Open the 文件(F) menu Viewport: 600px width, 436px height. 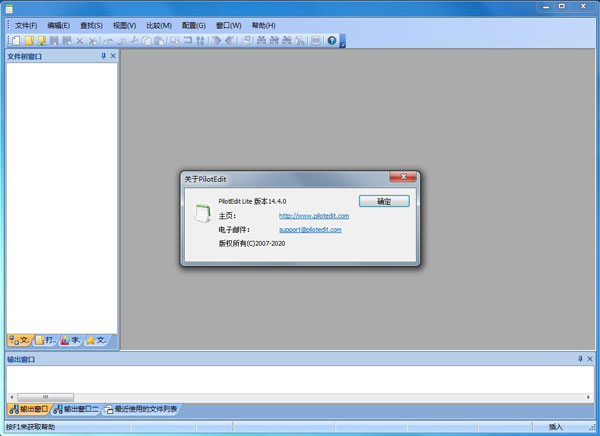[x=26, y=25]
